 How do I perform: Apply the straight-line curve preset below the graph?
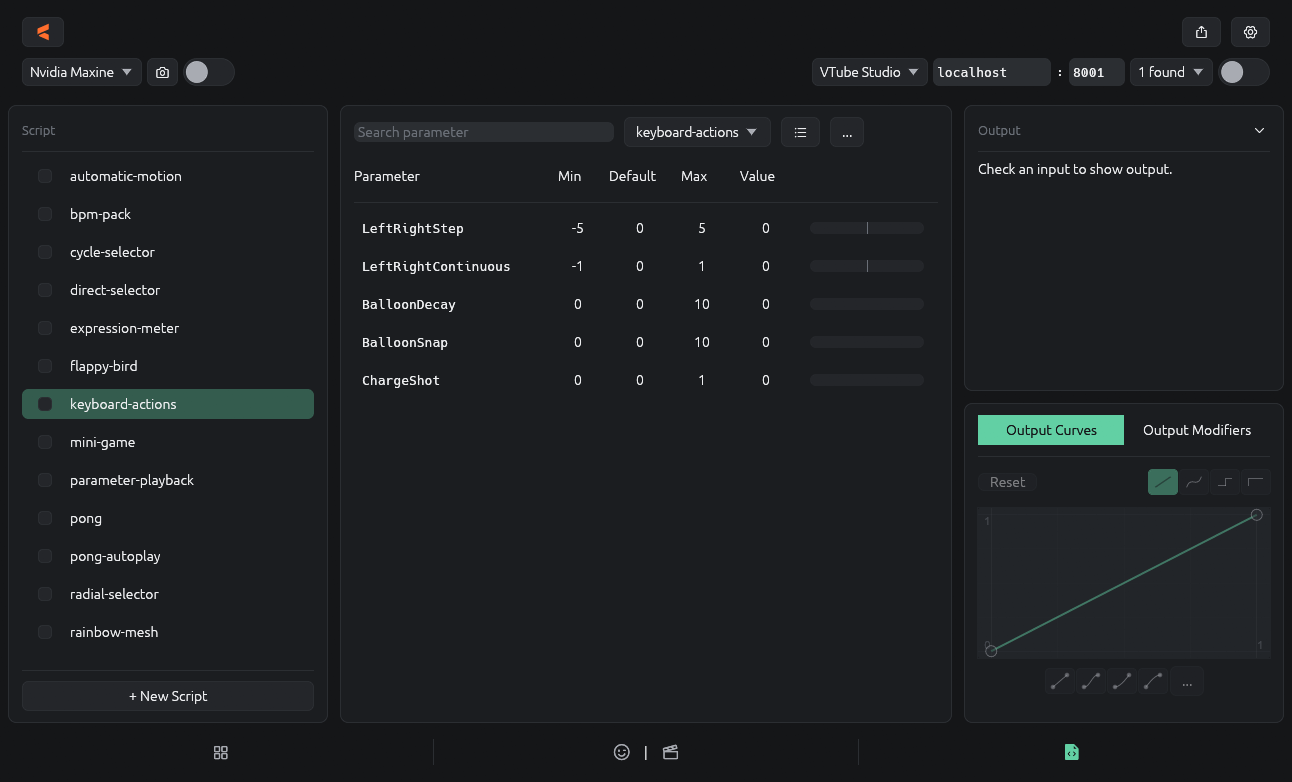coord(1059,681)
